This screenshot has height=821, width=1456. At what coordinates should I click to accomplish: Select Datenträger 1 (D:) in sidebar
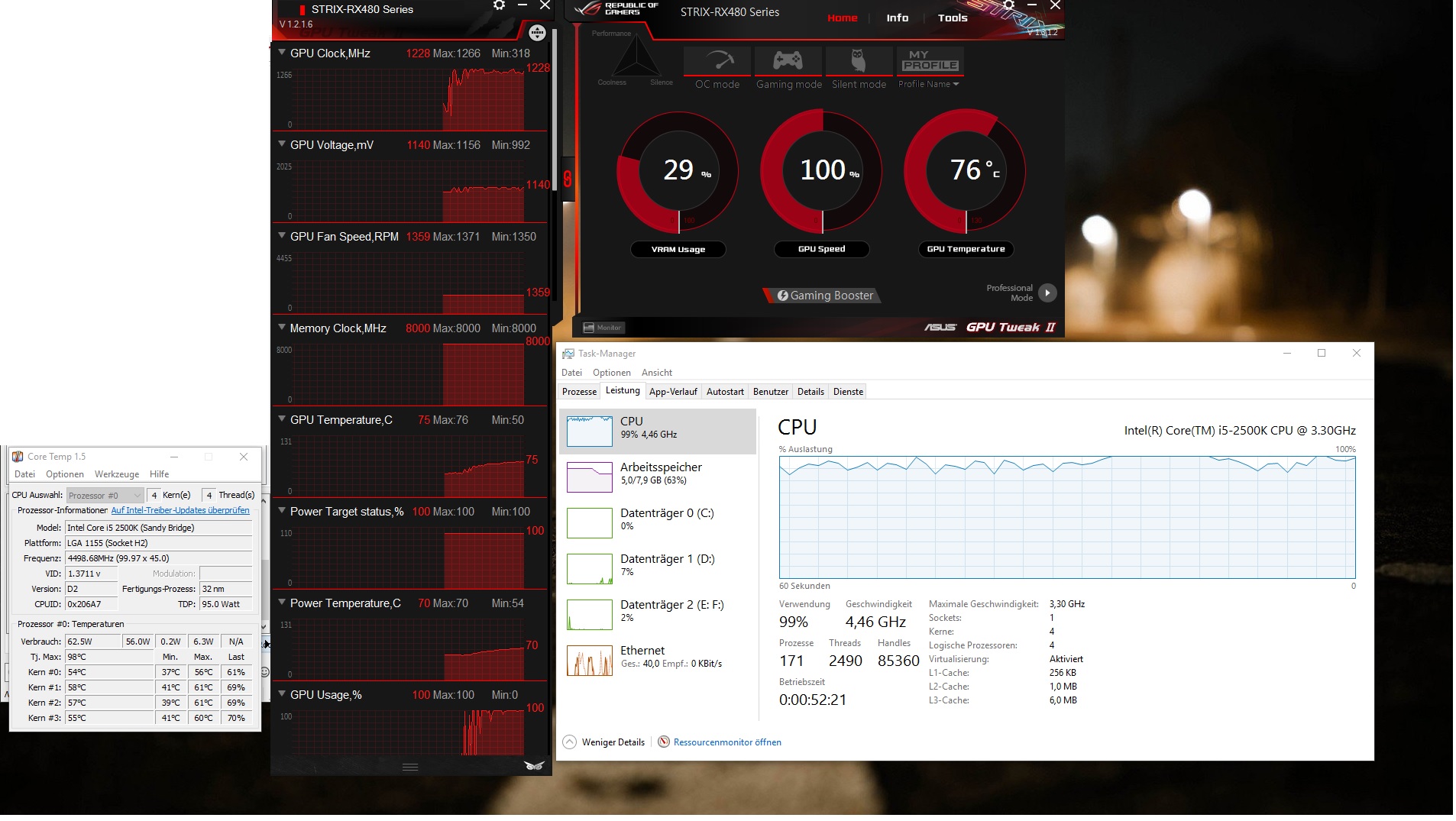(658, 569)
